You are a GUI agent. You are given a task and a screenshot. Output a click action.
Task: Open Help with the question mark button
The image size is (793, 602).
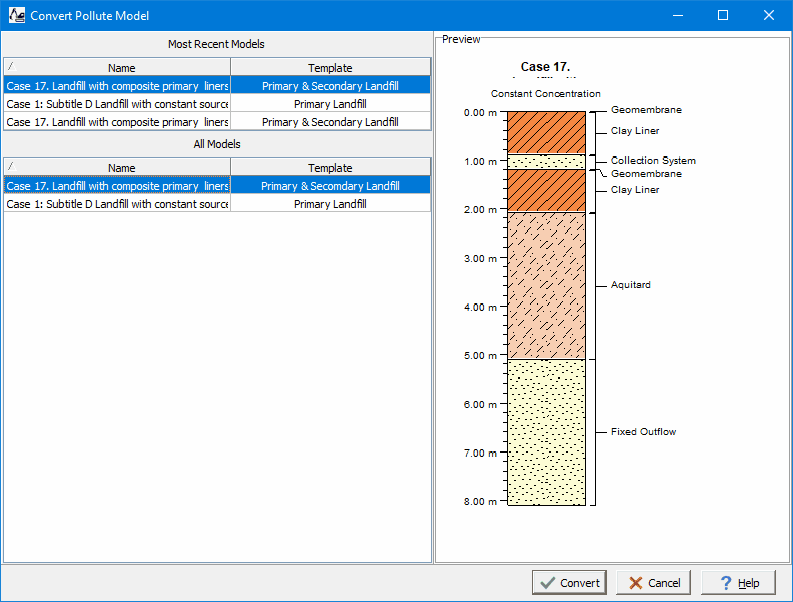pyautogui.click(x=738, y=583)
